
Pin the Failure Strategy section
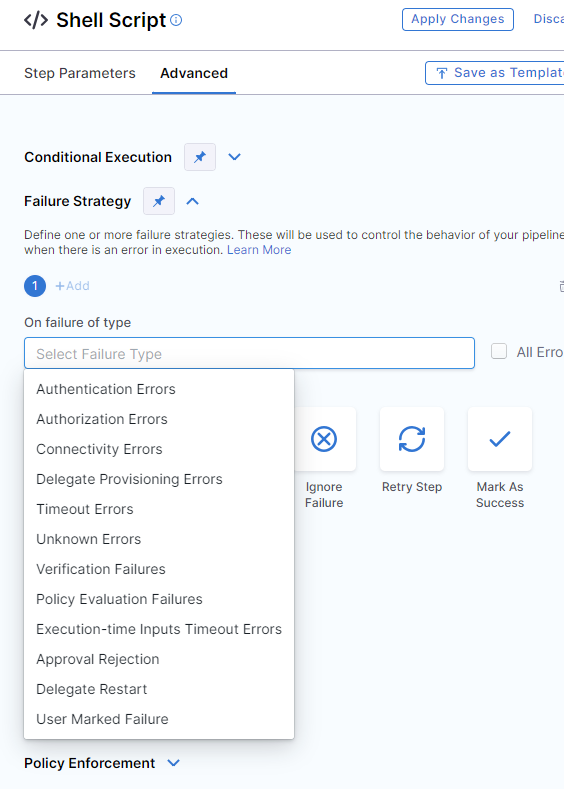pyautogui.click(x=159, y=201)
